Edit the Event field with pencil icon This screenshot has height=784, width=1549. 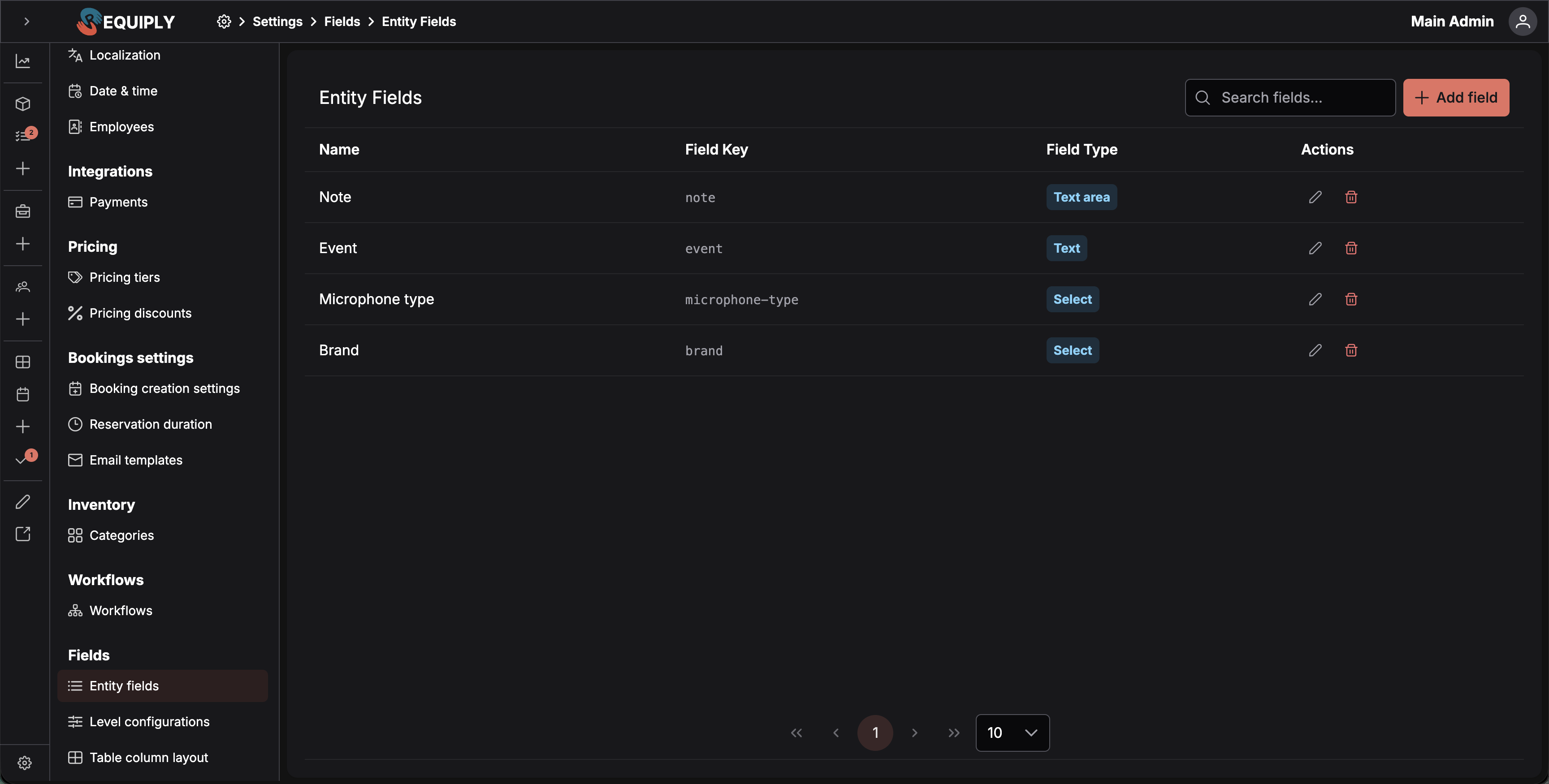click(1315, 248)
